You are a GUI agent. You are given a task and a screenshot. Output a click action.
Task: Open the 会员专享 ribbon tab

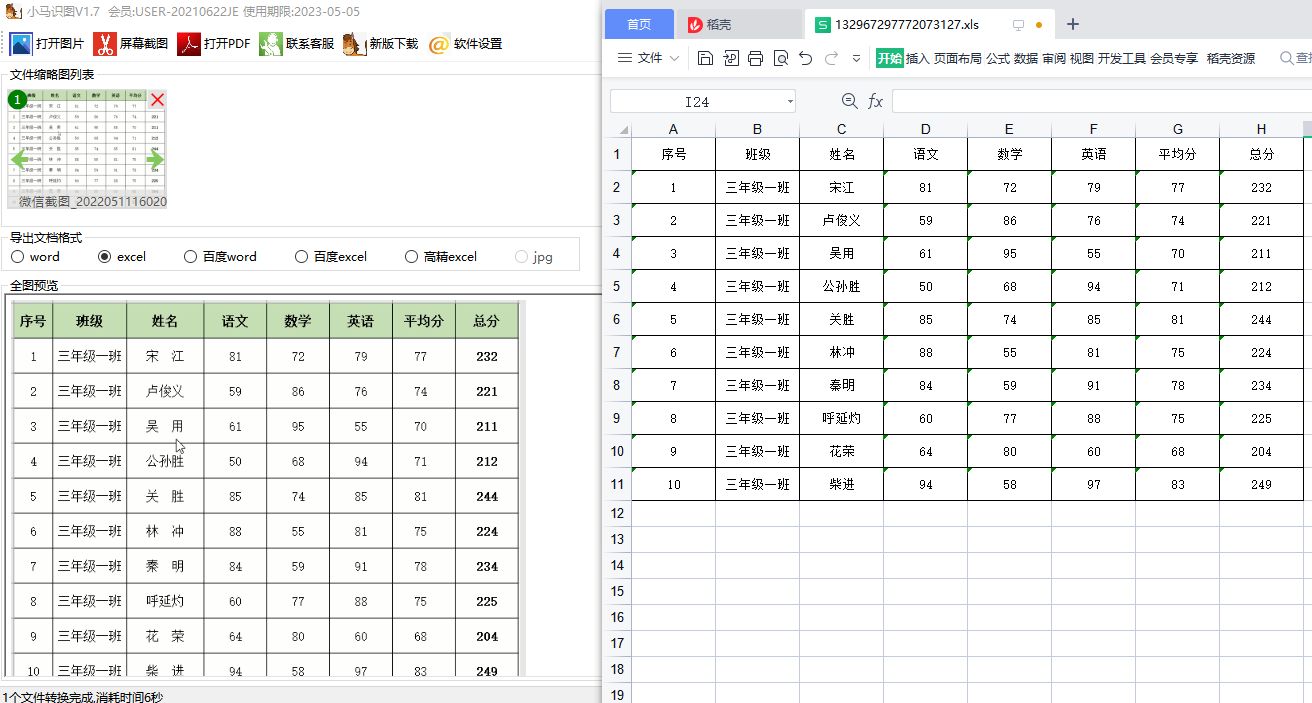tap(1174, 58)
